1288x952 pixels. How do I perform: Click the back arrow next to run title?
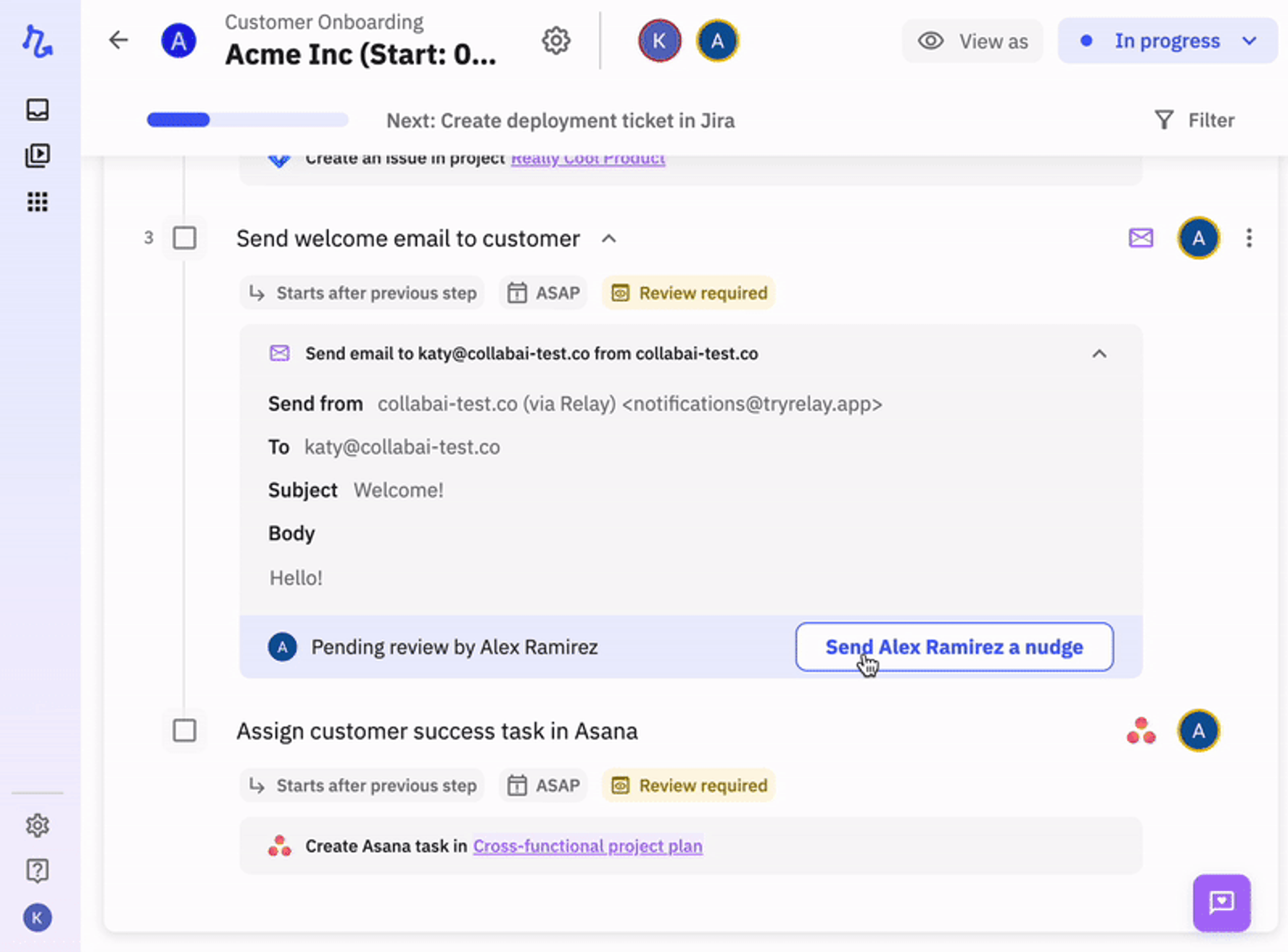click(x=119, y=40)
